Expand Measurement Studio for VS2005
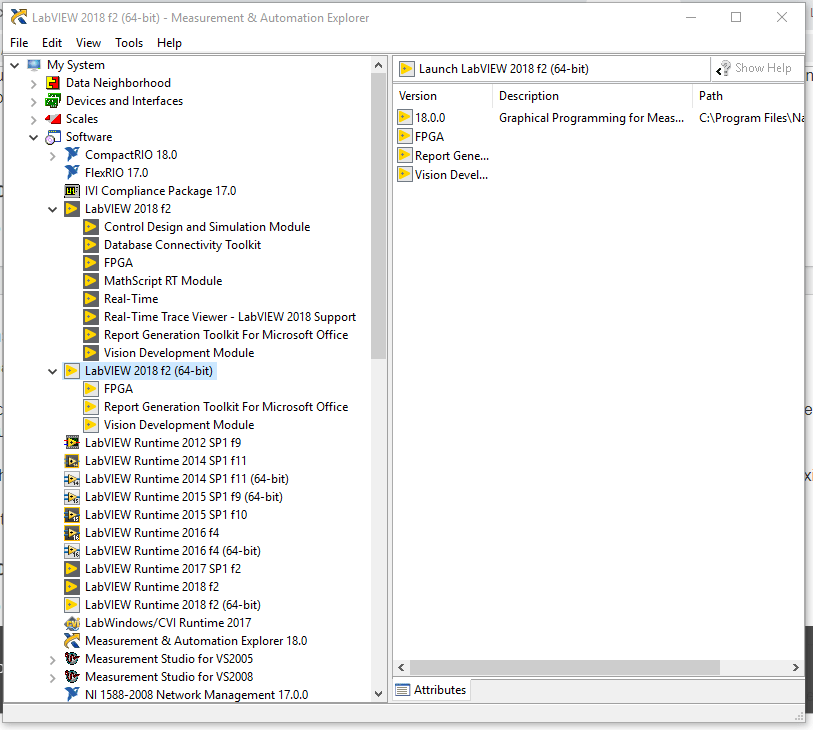Screen dimensions: 819x730 (x=53, y=660)
